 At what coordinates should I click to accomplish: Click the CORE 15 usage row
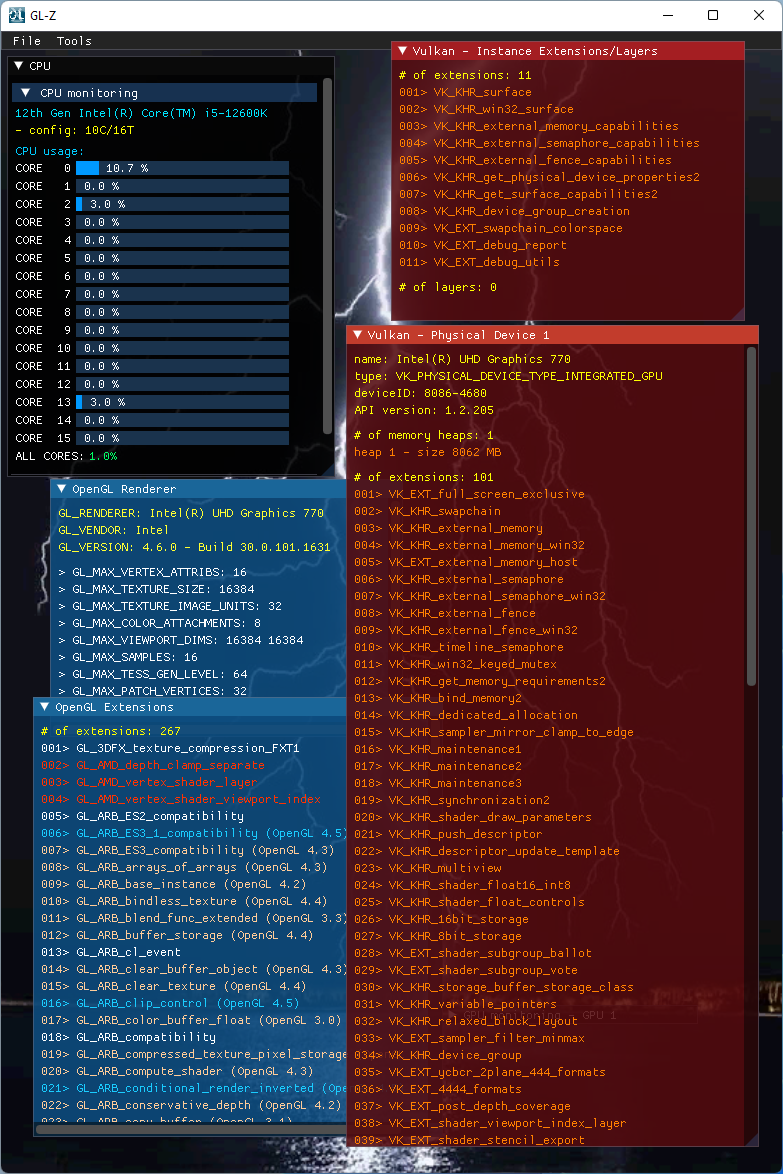pyautogui.click(x=151, y=438)
